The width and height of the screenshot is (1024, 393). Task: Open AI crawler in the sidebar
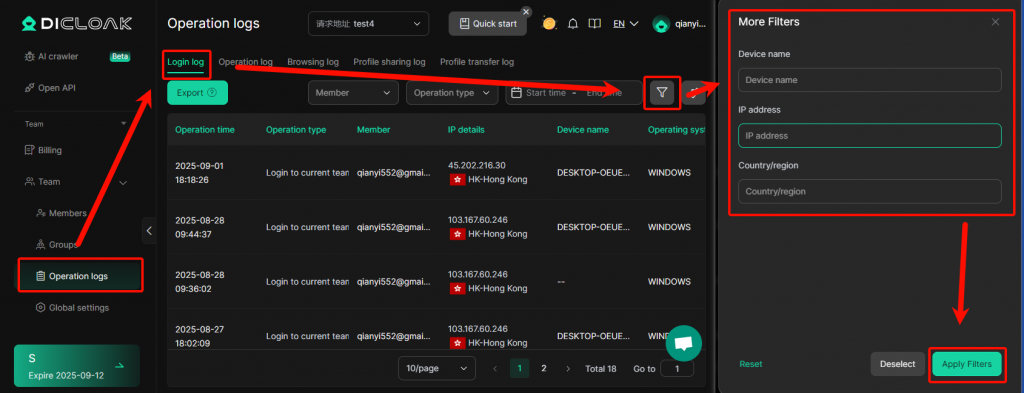click(x=57, y=57)
